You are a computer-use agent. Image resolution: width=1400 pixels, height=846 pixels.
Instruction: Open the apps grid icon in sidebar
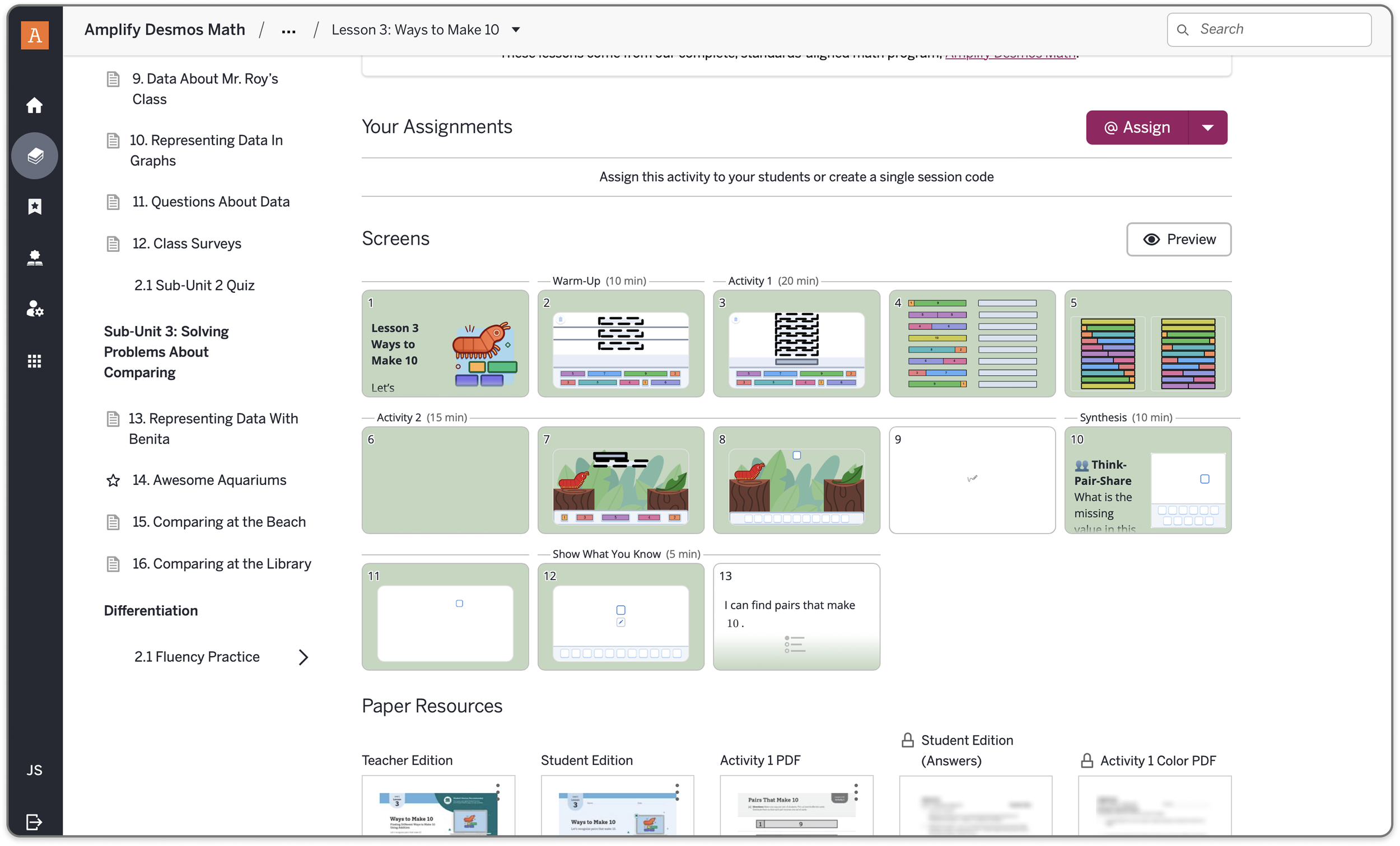tap(35, 361)
